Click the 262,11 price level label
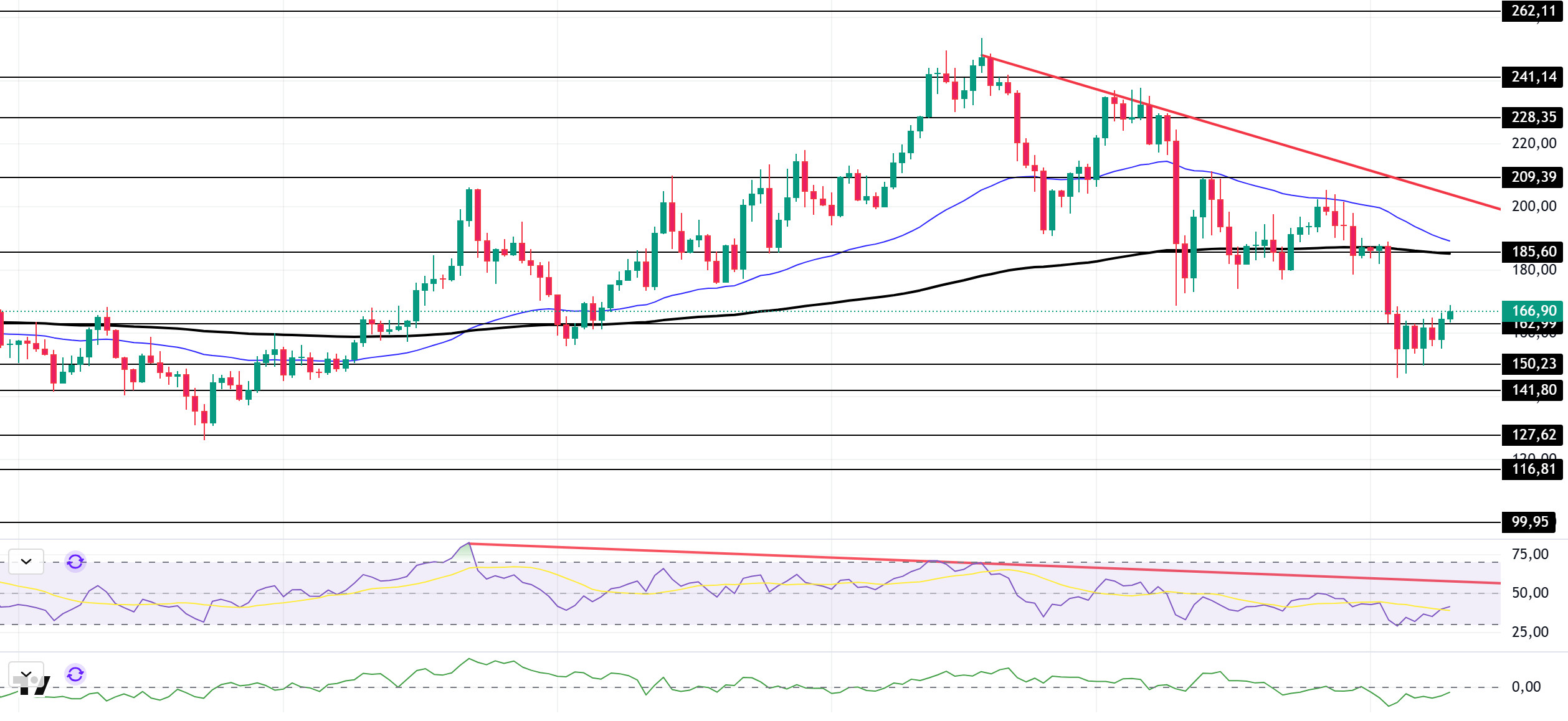1568x721 pixels. pyautogui.click(x=1533, y=11)
